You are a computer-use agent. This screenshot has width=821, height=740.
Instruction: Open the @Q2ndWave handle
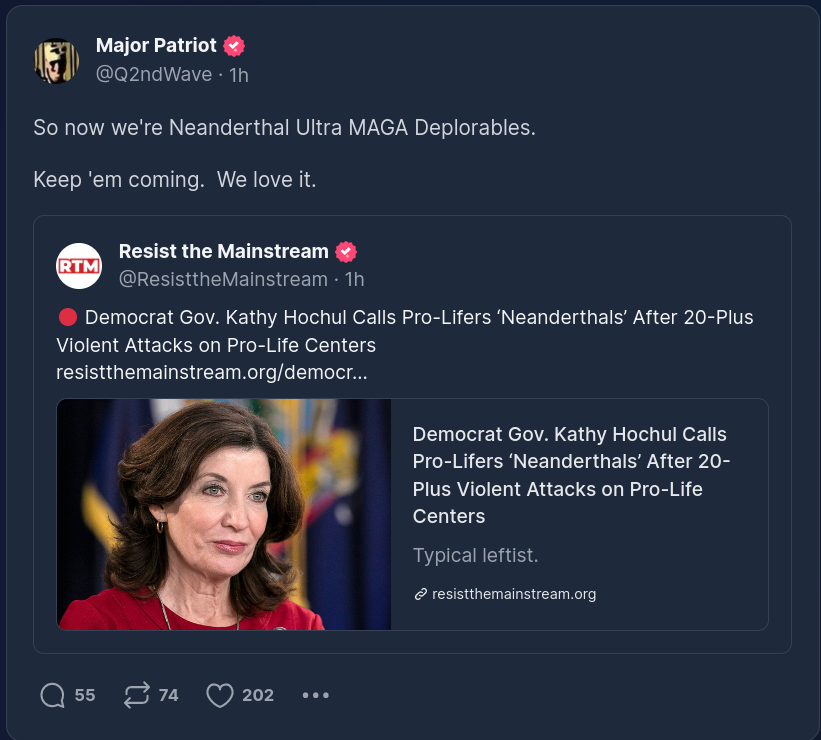153,74
